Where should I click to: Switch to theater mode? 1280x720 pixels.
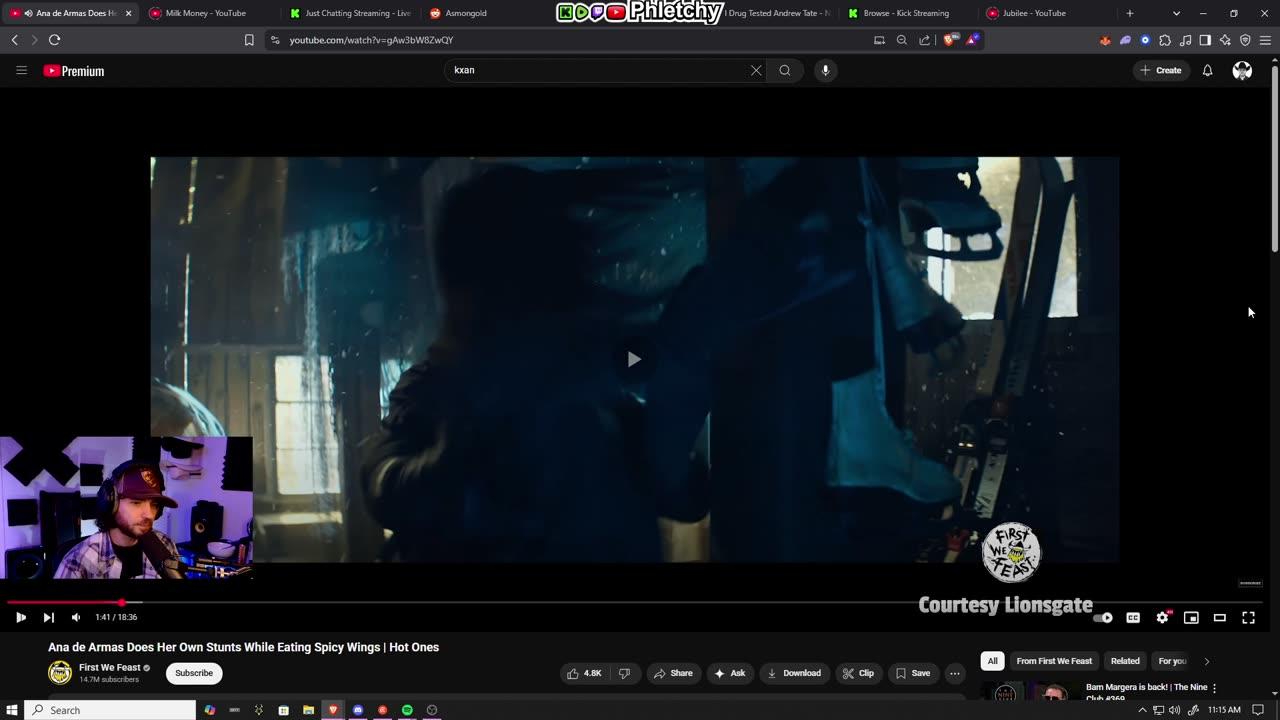[1220, 618]
